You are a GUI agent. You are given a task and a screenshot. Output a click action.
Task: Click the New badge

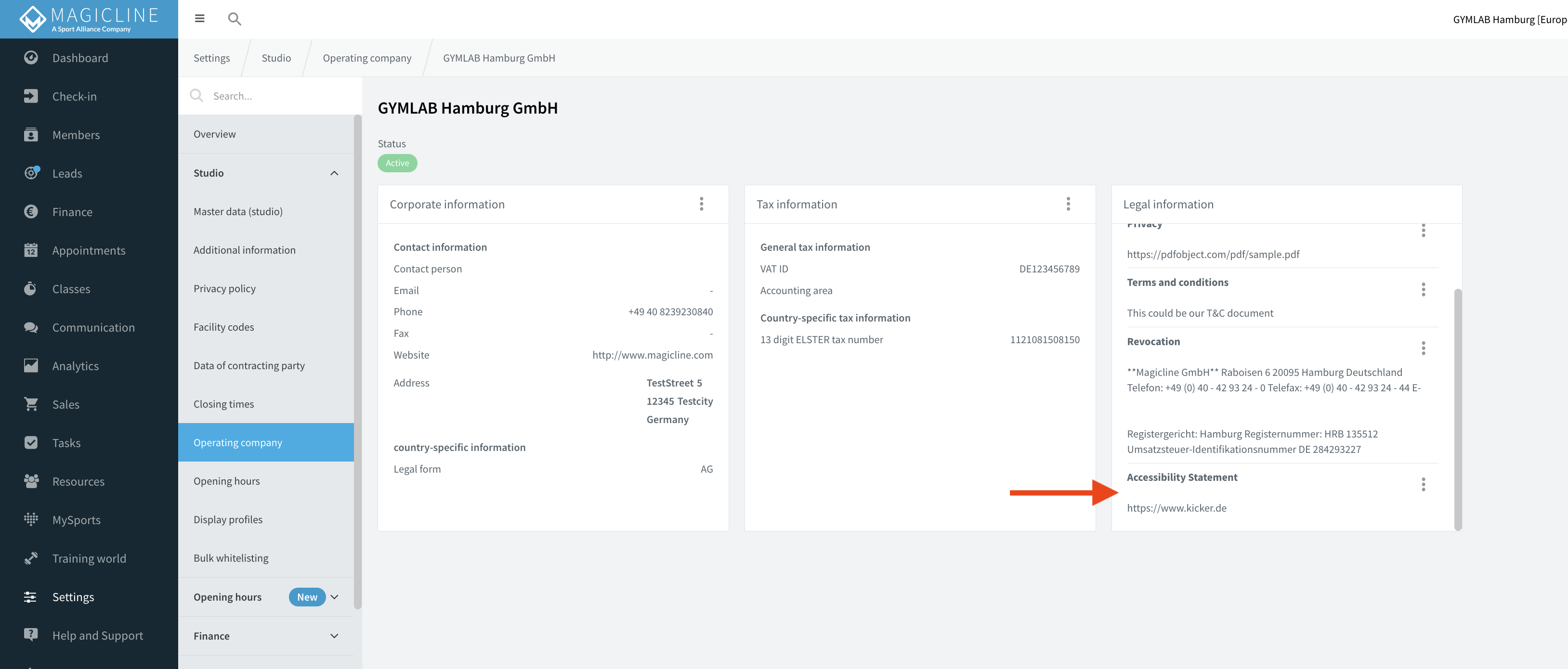[307, 597]
